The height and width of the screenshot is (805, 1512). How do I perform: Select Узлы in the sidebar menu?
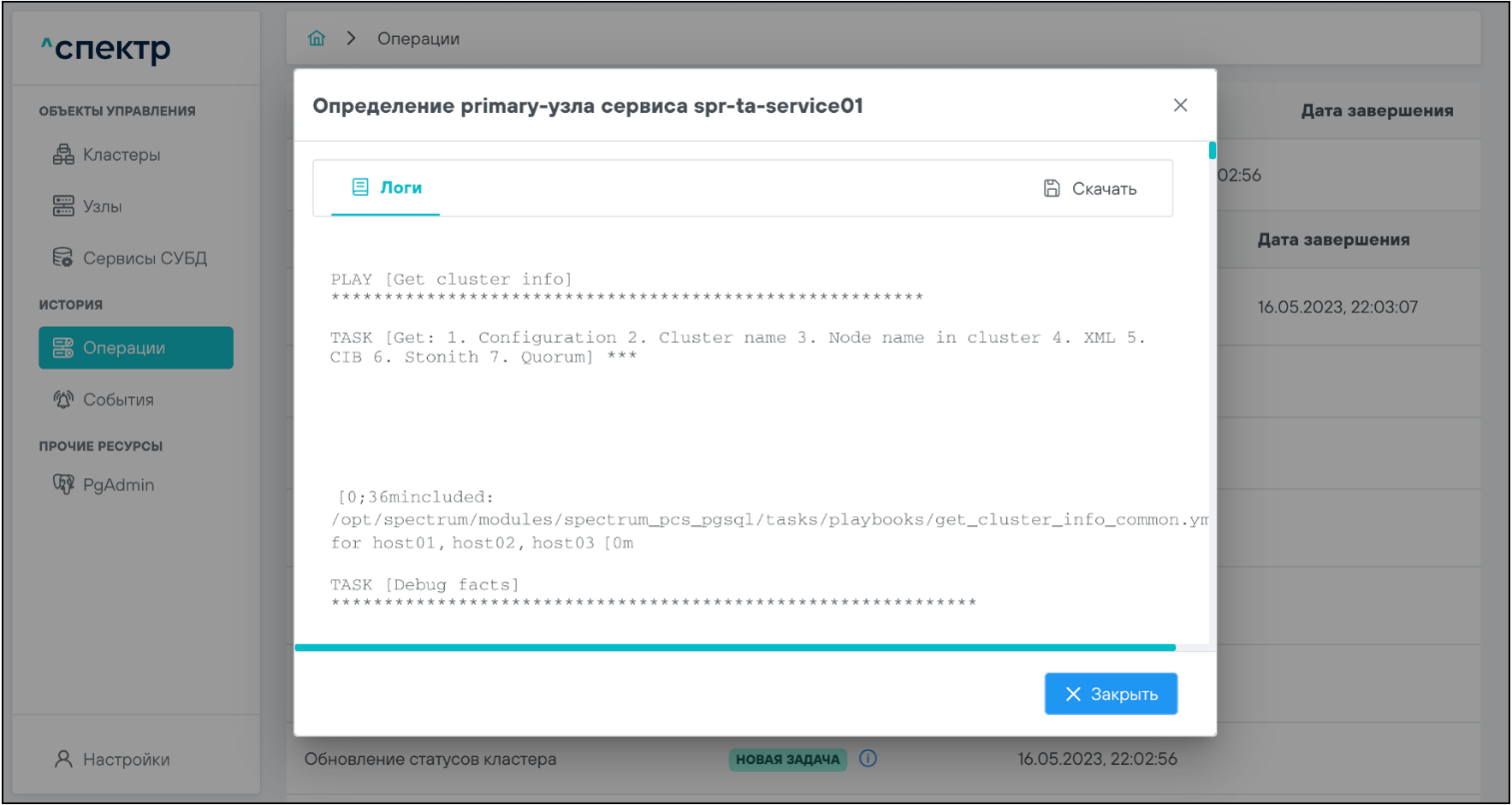point(103,207)
